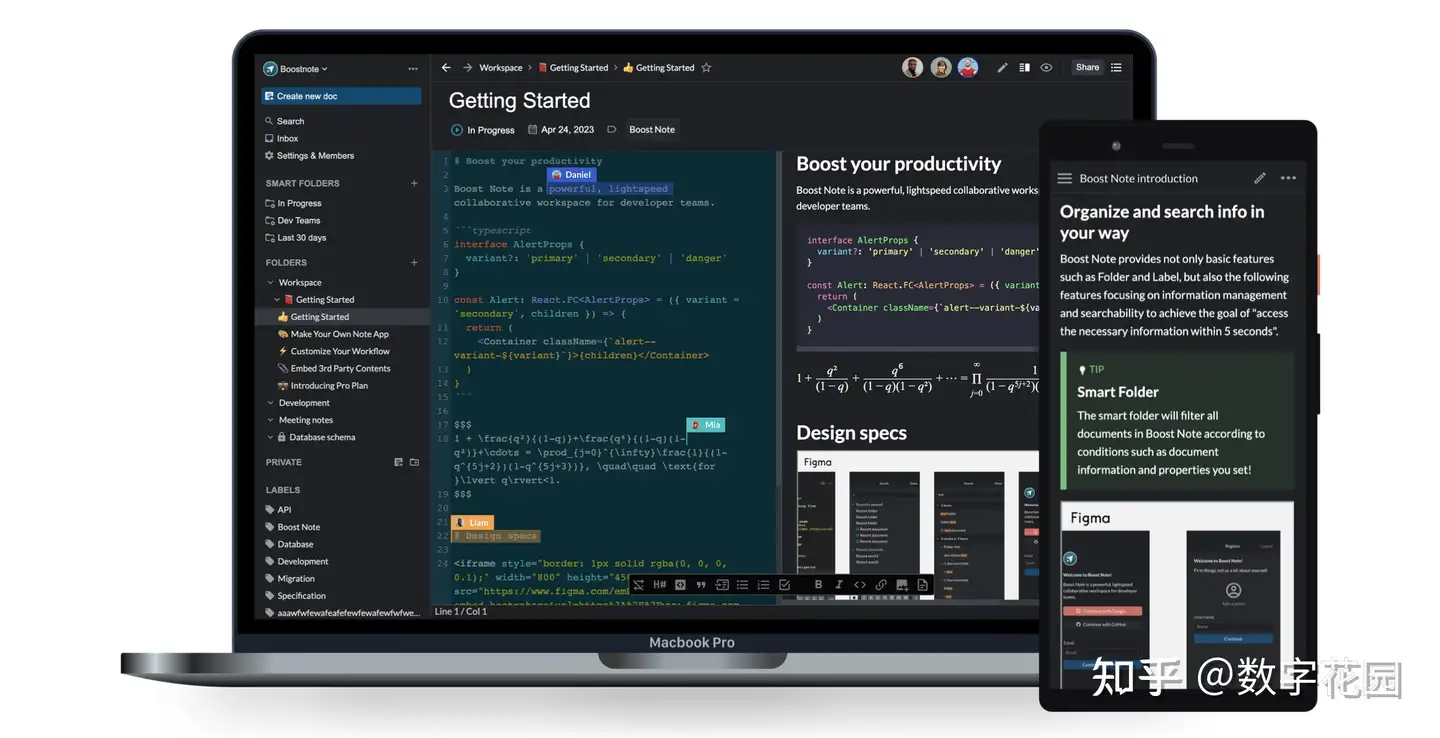Switch to preview mode with eye icon
The width and height of the screenshot is (1440, 738).
click(1046, 68)
